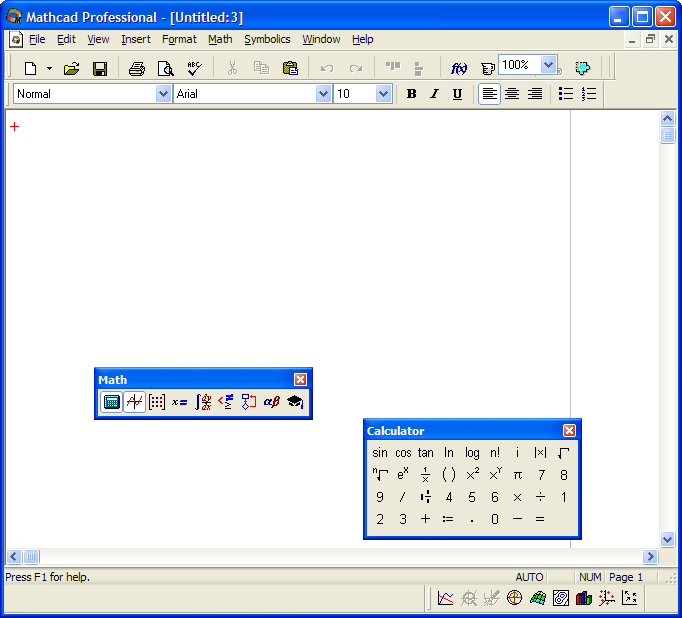Close the Calculator palette
682x618 pixels.
point(569,431)
